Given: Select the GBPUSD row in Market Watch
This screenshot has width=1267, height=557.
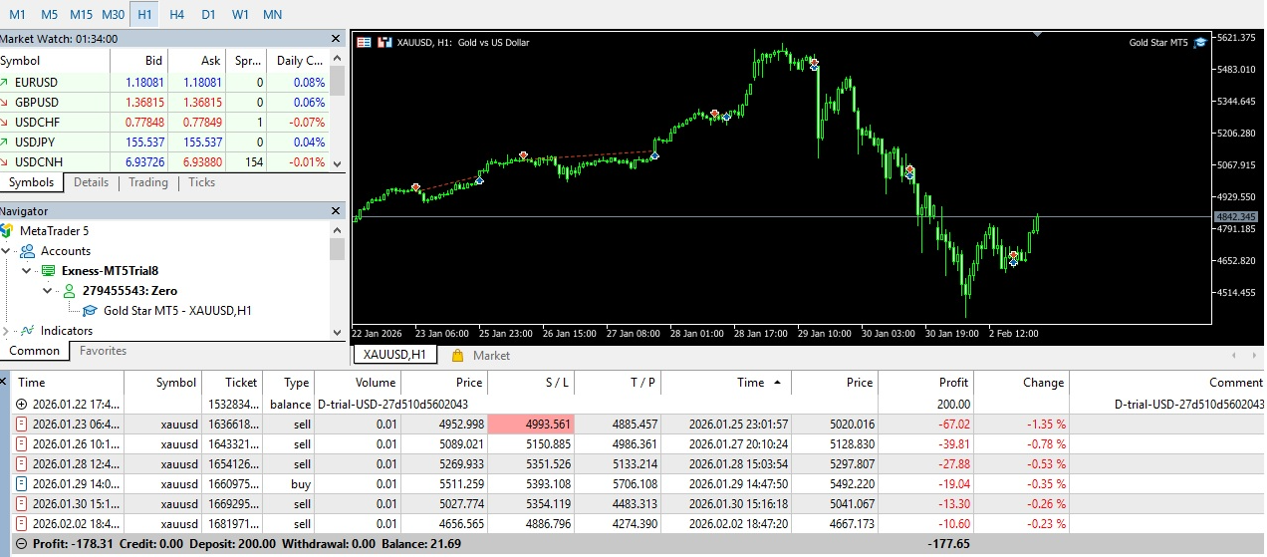Looking at the screenshot, I should [165, 102].
